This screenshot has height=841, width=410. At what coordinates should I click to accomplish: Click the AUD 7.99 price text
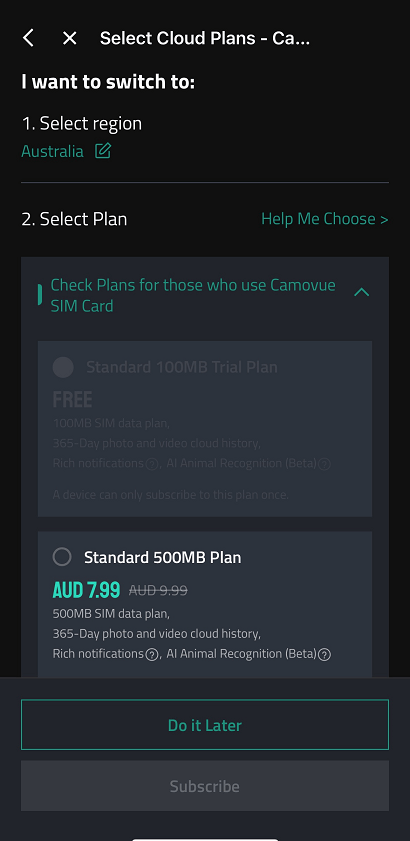click(x=86, y=590)
